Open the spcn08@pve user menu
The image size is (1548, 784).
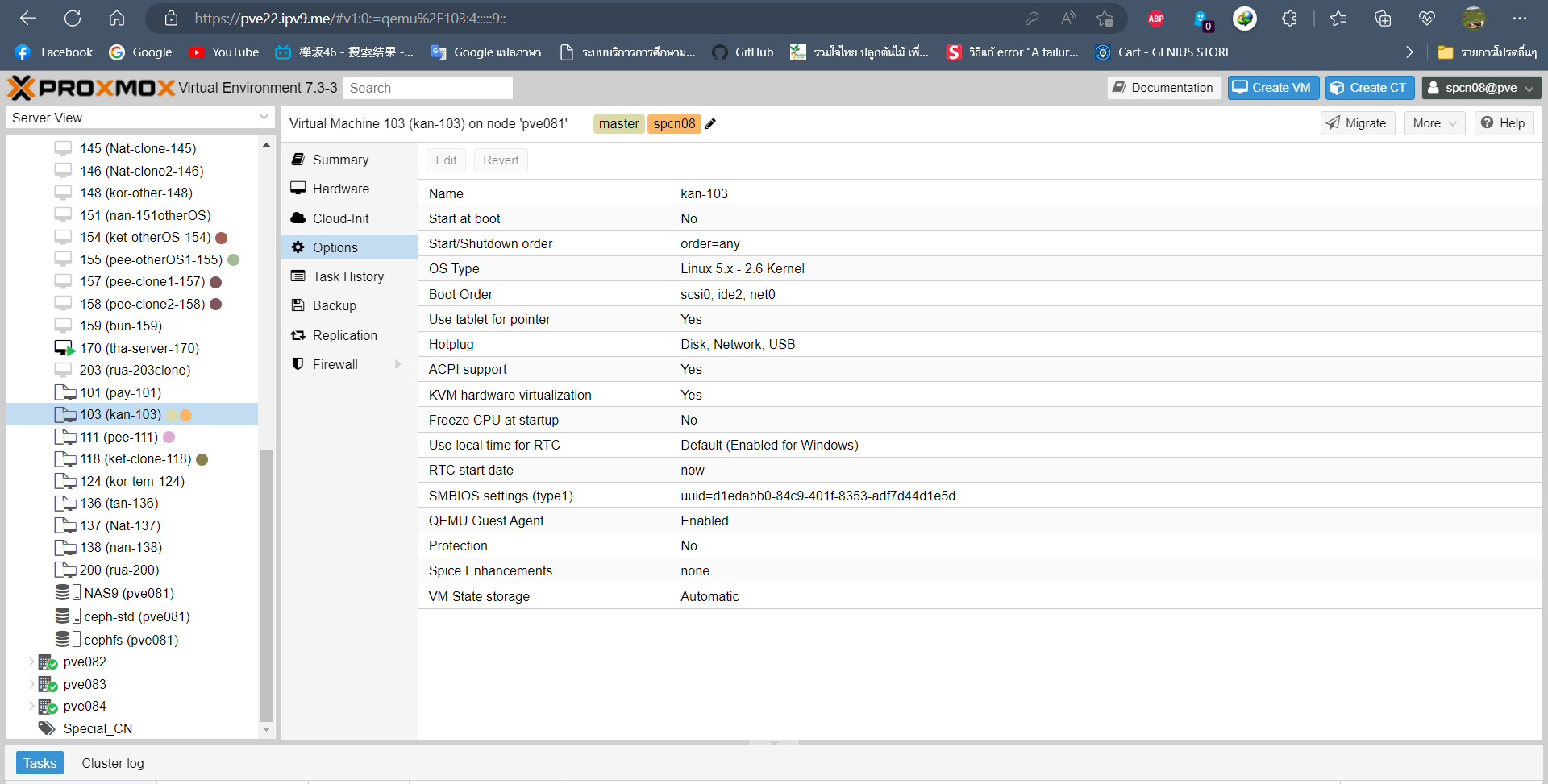[x=1481, y=88]
